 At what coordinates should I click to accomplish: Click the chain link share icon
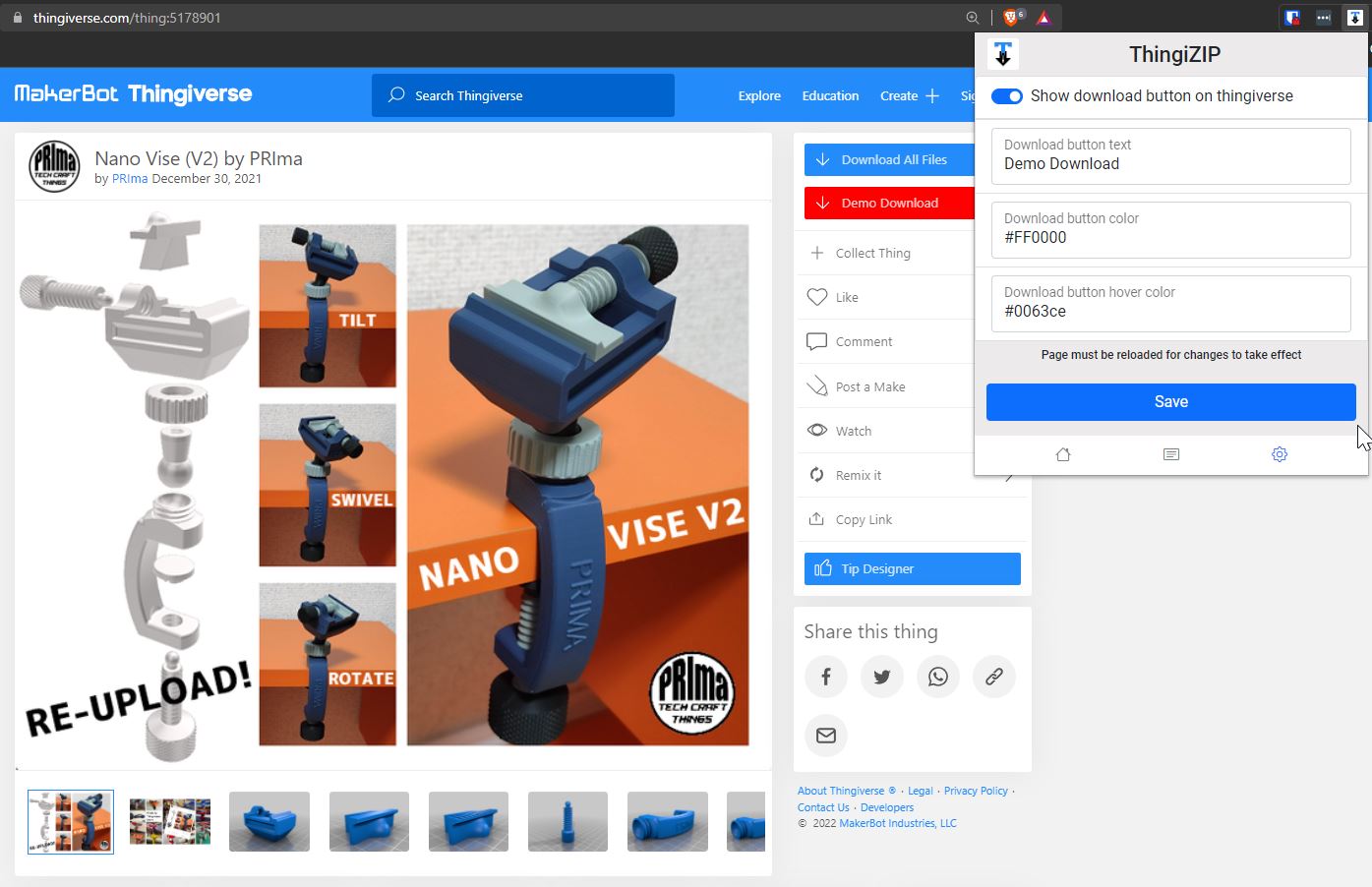pyautogui.click(x=994, y=677)
